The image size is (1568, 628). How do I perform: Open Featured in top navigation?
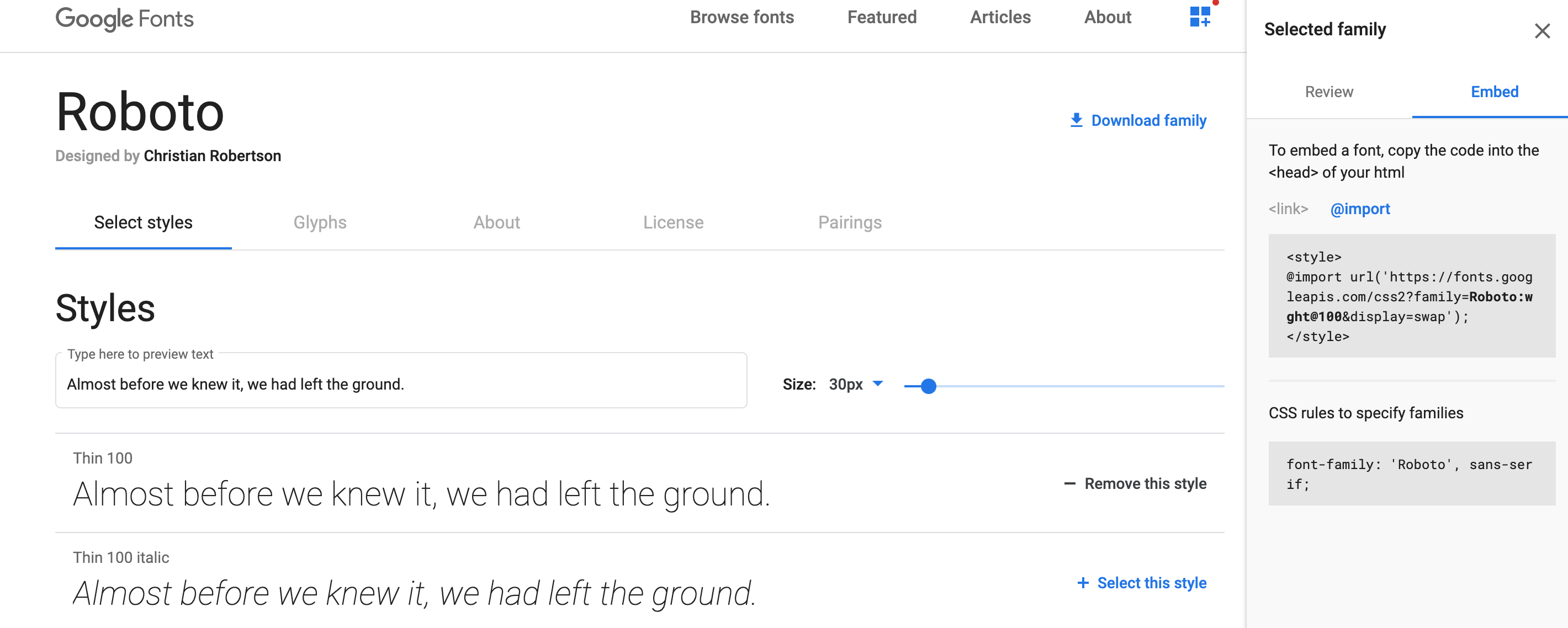tap(881, 17)
